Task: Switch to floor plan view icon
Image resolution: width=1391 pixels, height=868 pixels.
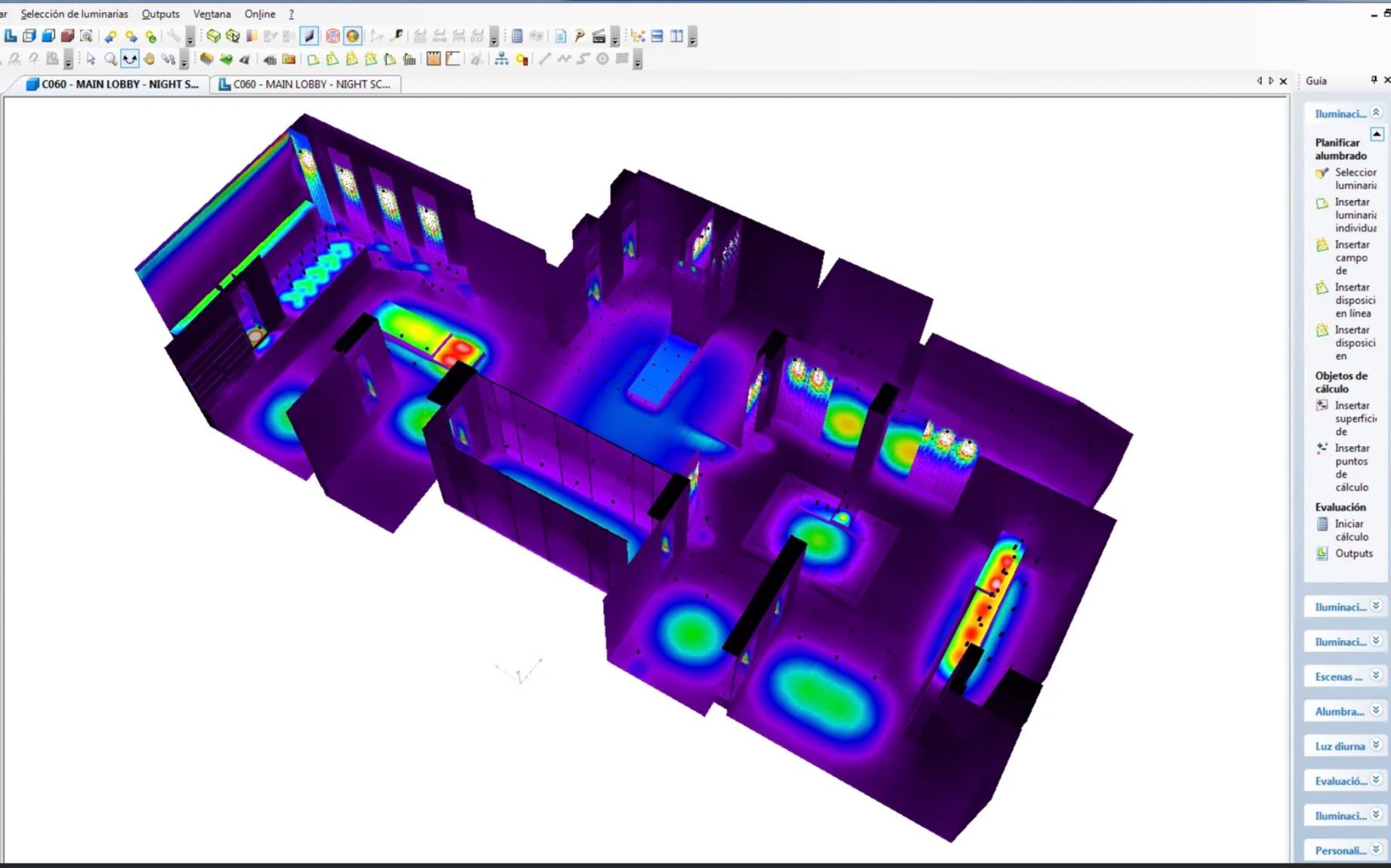Action: [x=11, y=35]
